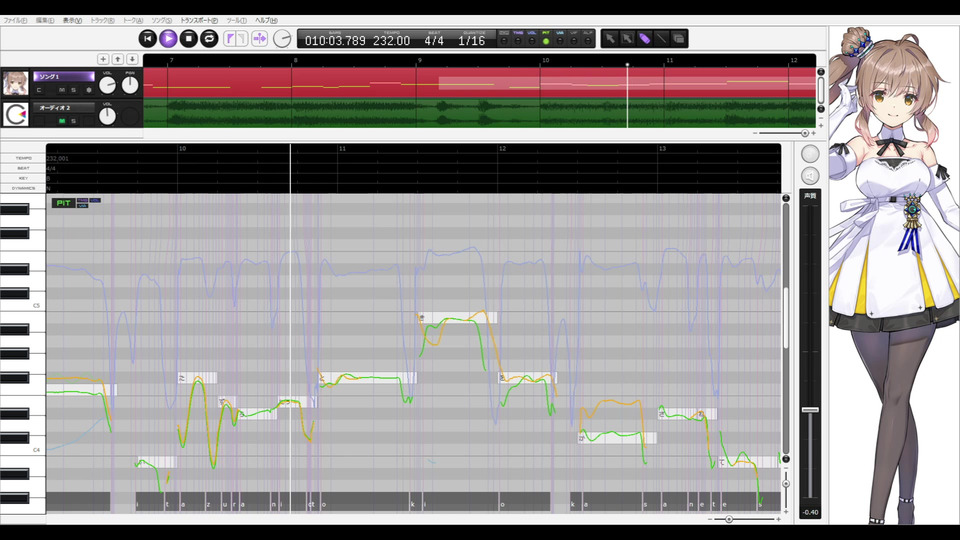Click the オーディオ2 track logo thumbnail
This screenshot has width=960, height=540.
click(x=15, y=114)
